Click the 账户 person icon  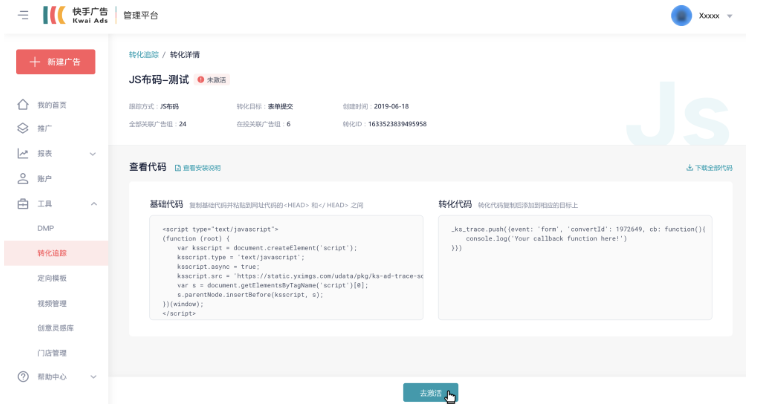(23, 179)
